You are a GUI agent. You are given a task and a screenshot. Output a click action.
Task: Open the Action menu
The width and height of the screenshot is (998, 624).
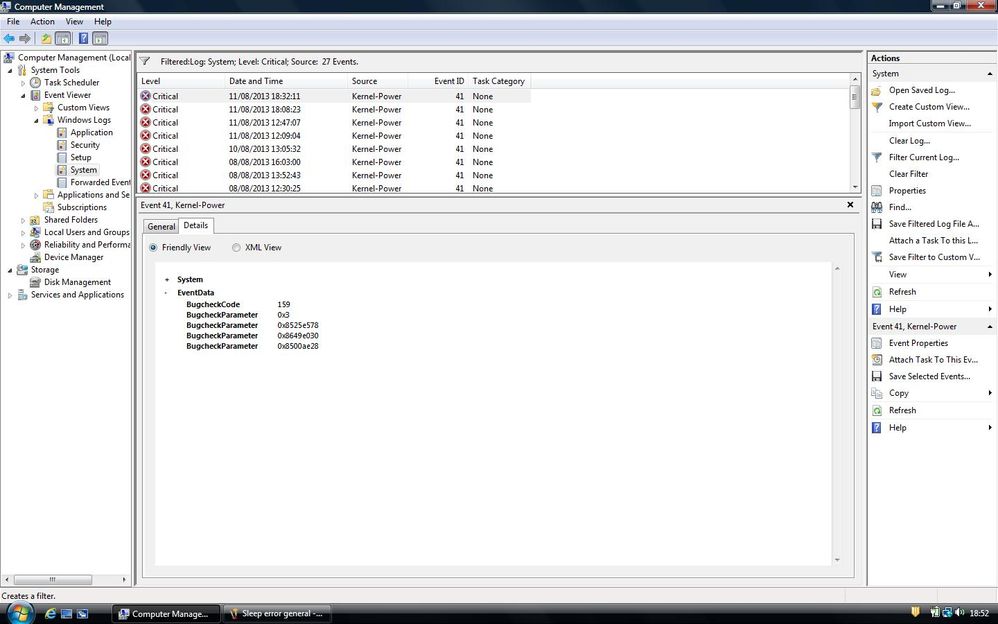point(42,21)
